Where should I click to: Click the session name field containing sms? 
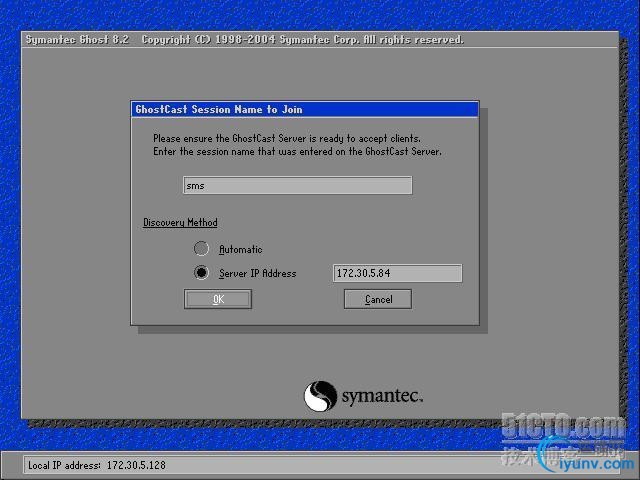[298, 185]
